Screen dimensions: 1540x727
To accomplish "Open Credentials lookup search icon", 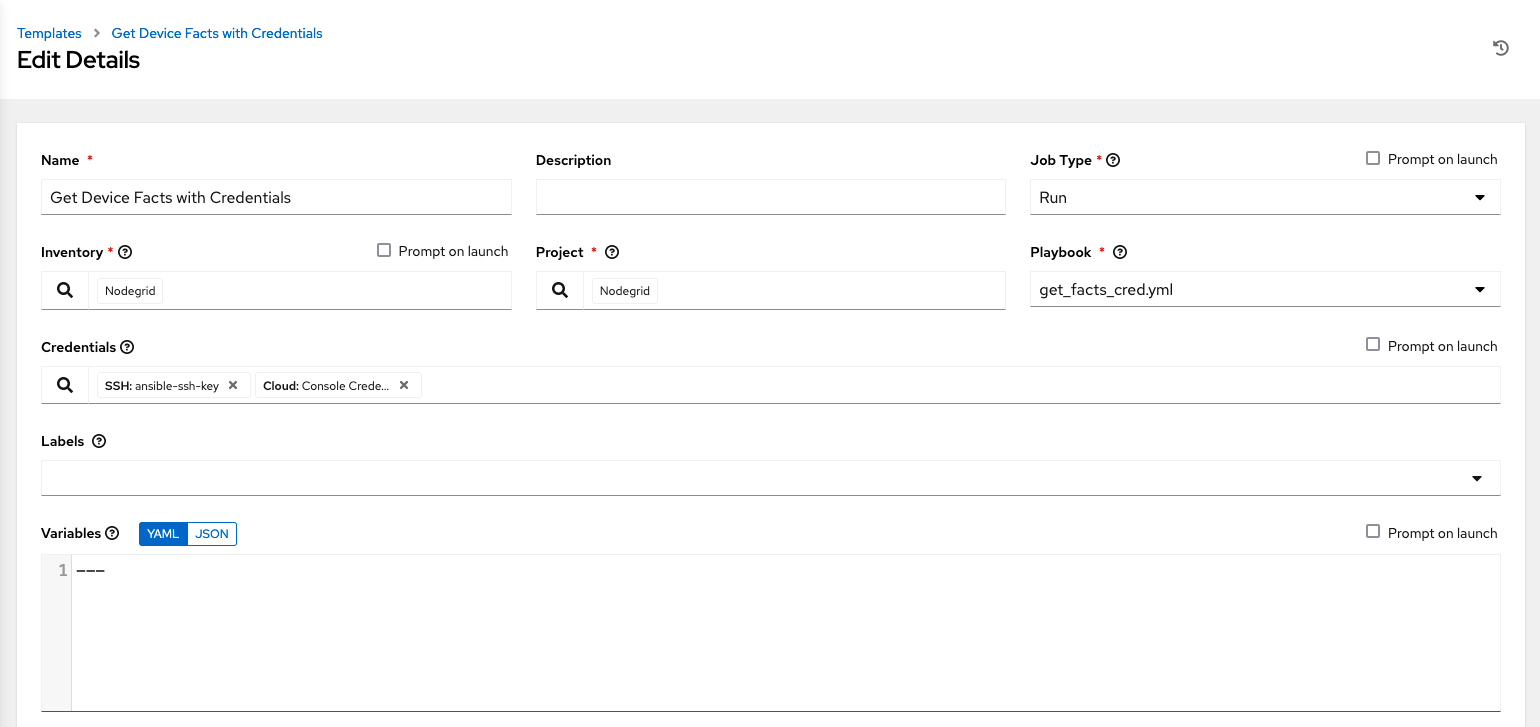I will (x=65, y=385).
